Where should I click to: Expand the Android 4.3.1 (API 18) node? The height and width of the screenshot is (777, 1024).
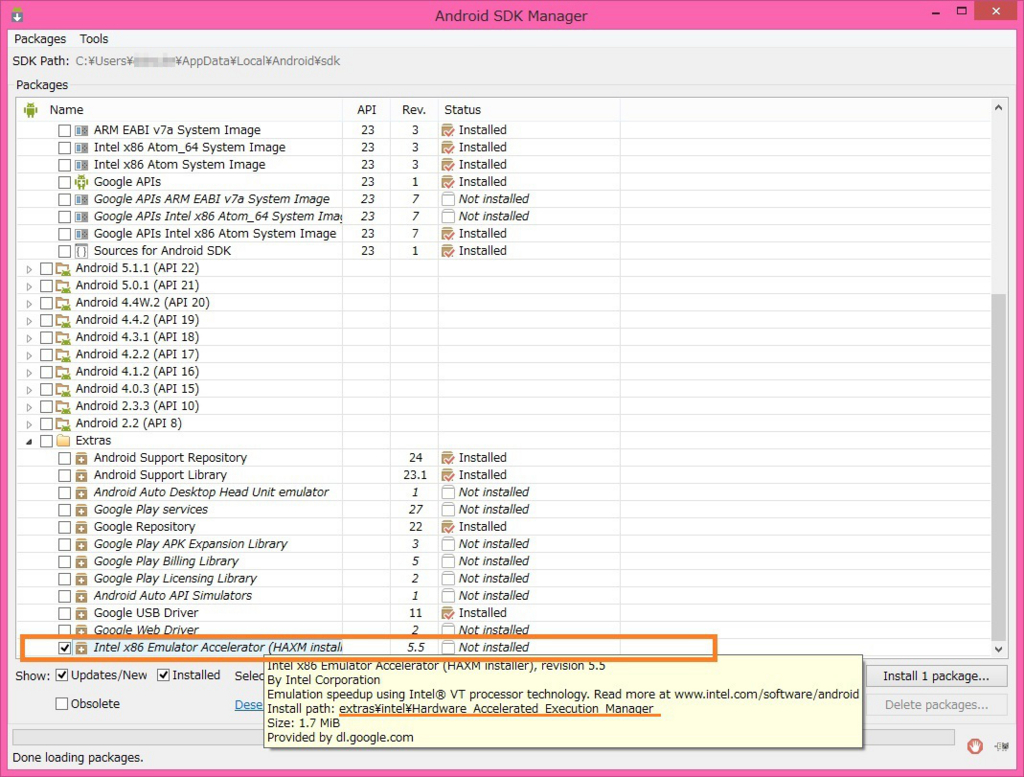point(29,338)
